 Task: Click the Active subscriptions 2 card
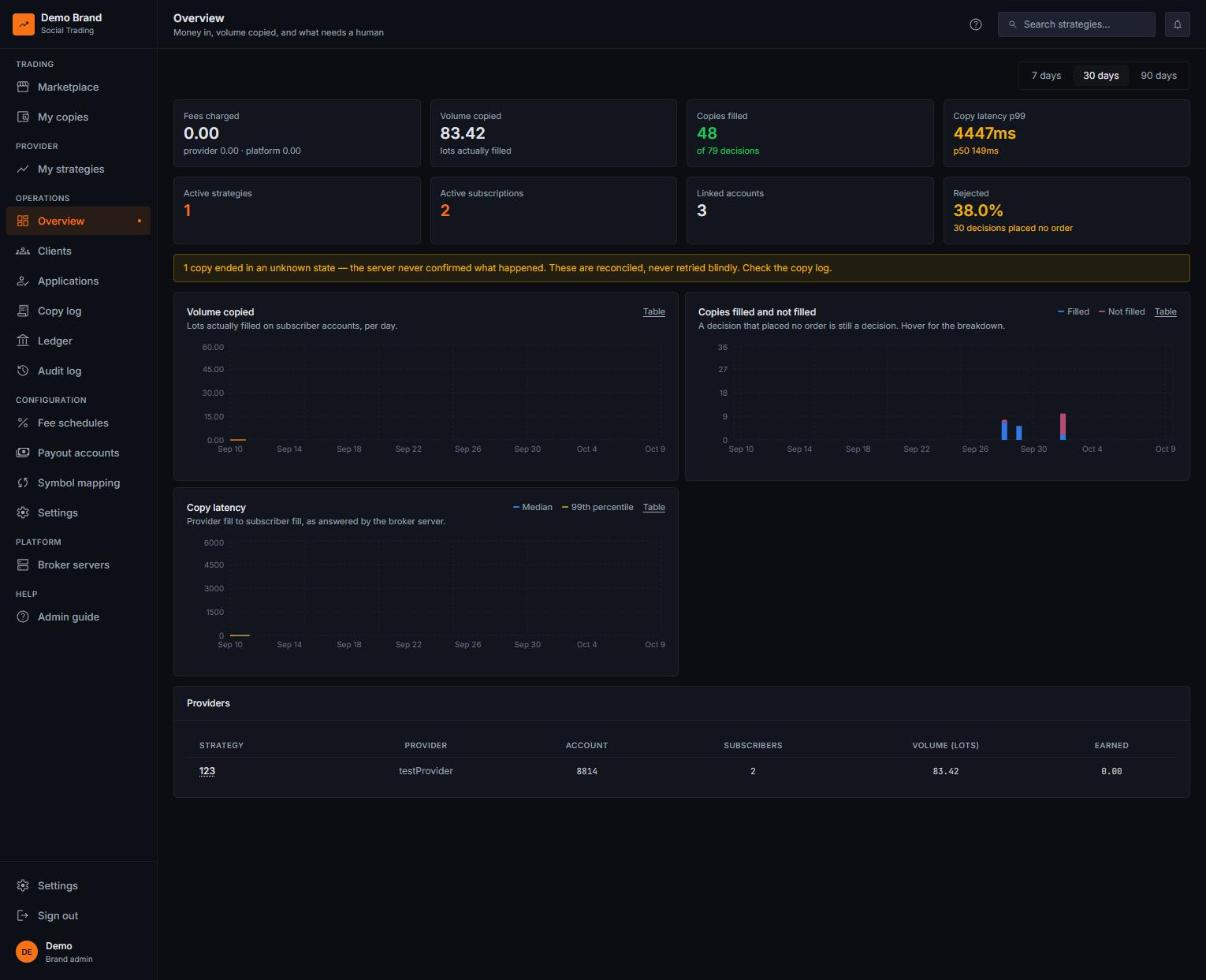(x=554, y=210)
